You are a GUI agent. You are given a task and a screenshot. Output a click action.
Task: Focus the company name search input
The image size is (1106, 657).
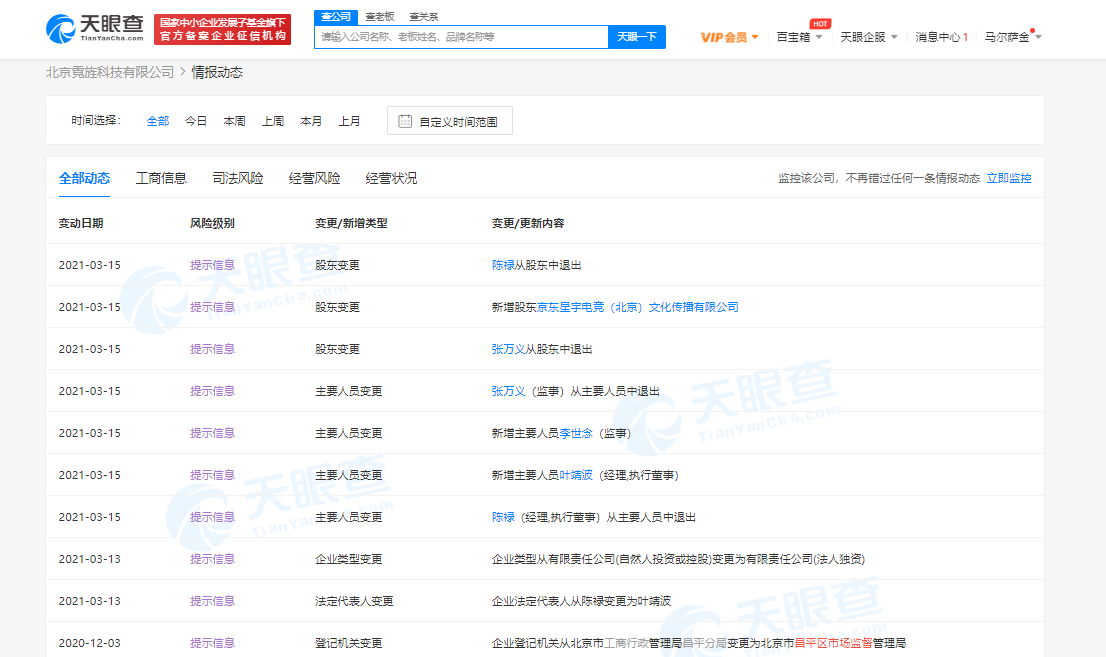point(461,37)
